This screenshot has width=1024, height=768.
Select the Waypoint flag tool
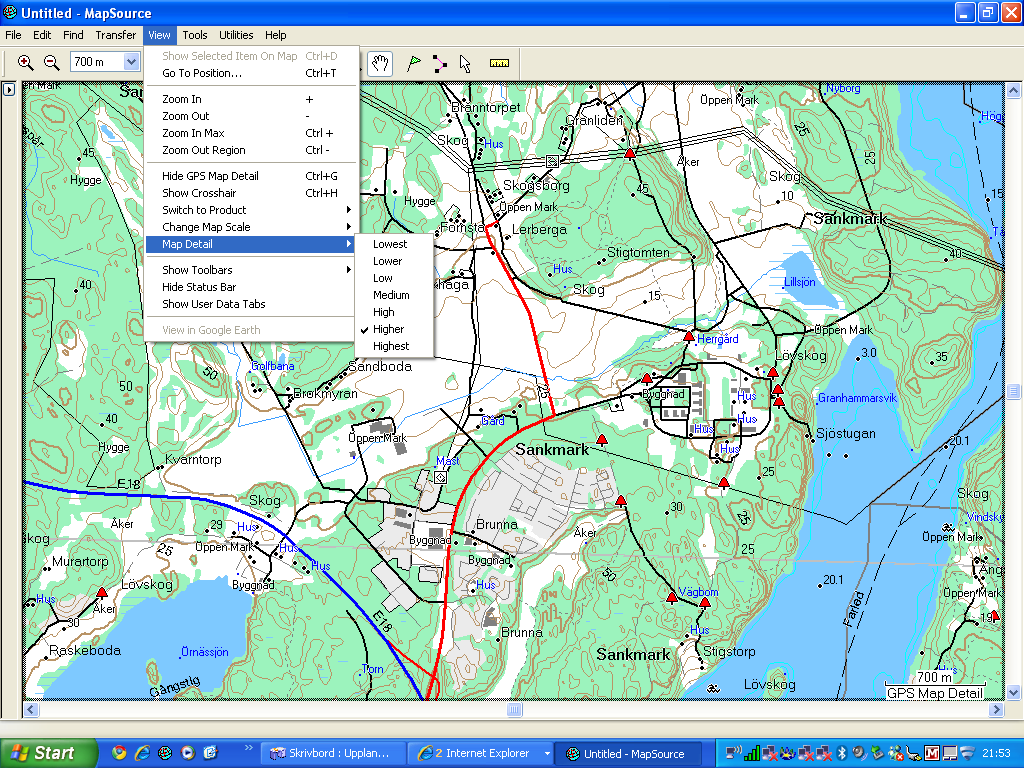(413, 63)
